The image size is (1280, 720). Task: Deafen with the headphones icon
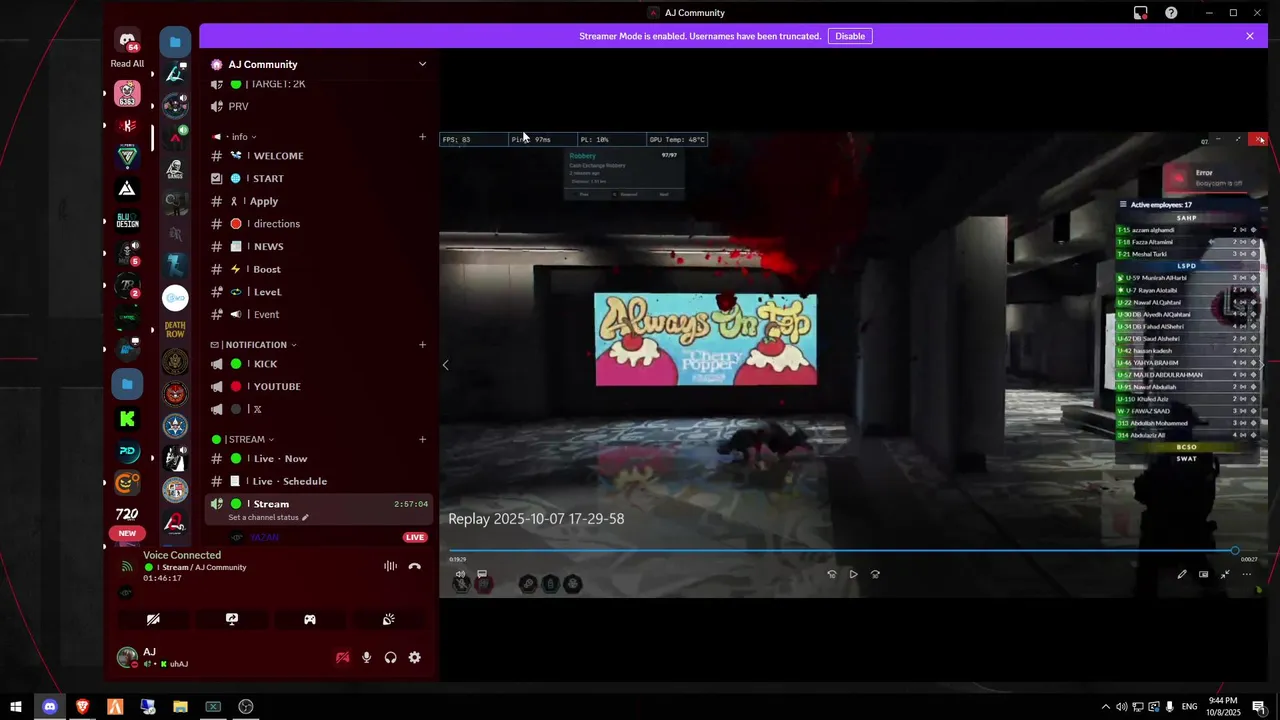tap(390, 657)
